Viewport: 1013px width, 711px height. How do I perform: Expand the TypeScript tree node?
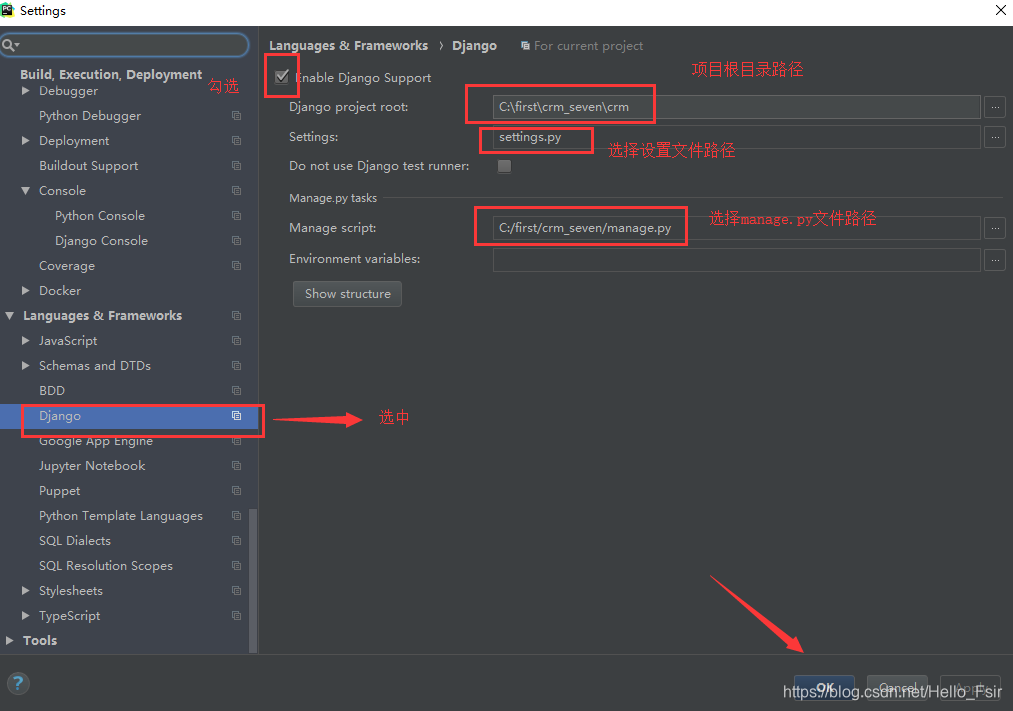[26, 615]
